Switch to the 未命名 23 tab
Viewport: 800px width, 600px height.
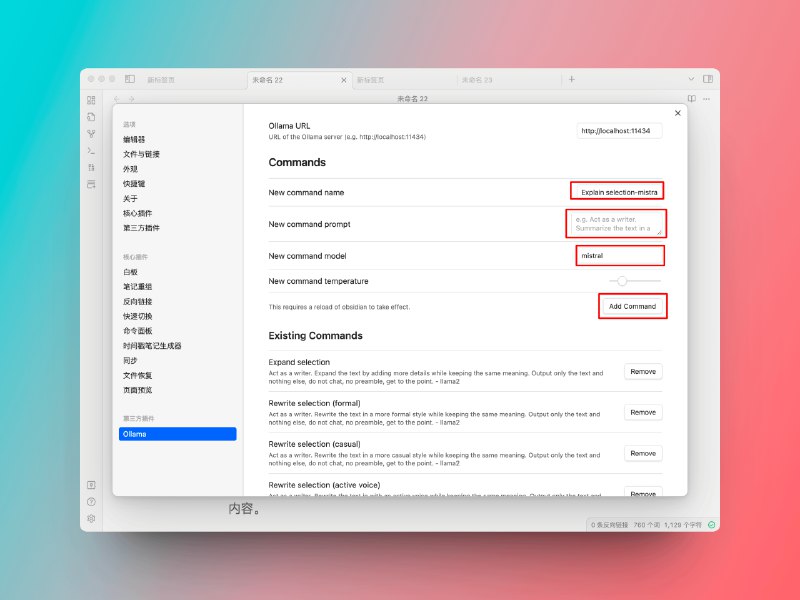[477, 80]
